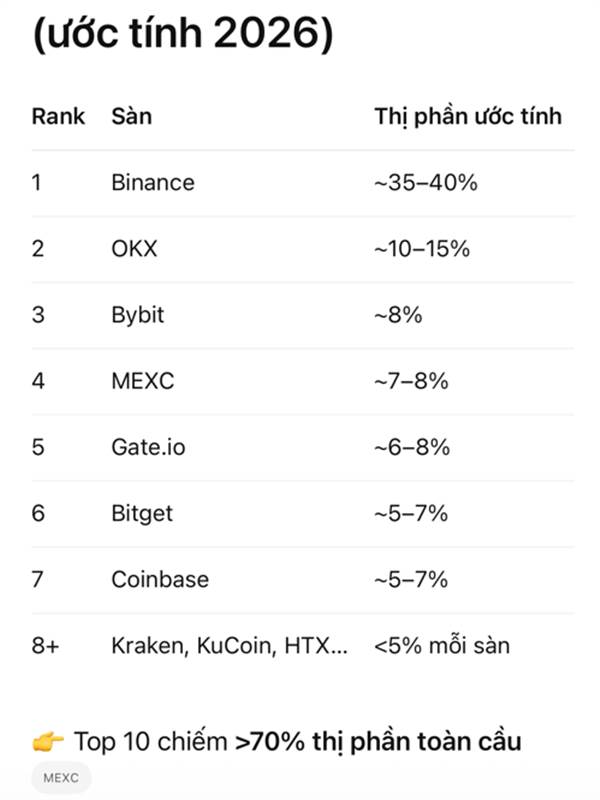
Task: Select the Gate.io exchange entry
Action: point(148,447)
